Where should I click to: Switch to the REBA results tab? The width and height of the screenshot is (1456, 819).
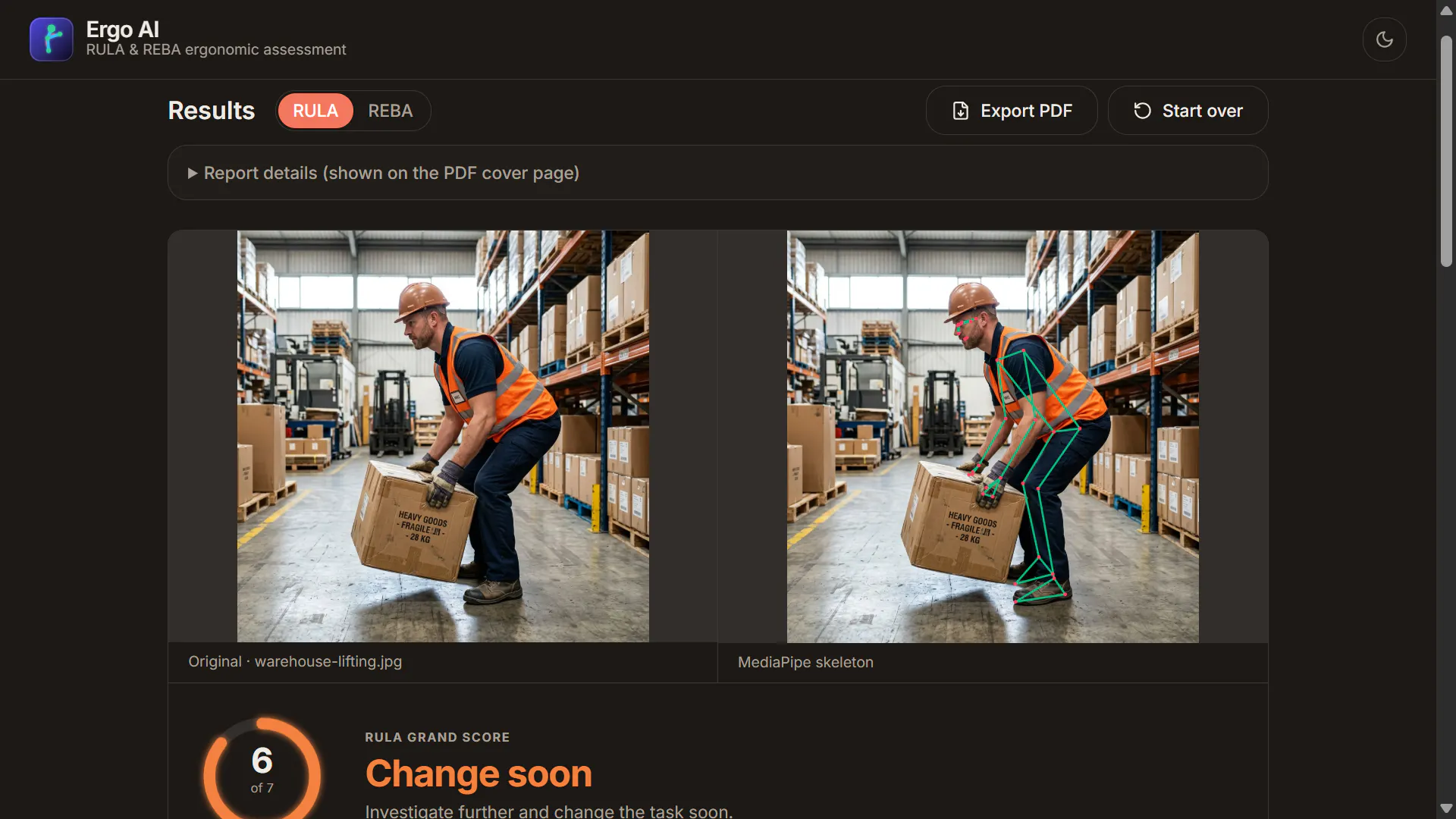click(x=391, y=111)
